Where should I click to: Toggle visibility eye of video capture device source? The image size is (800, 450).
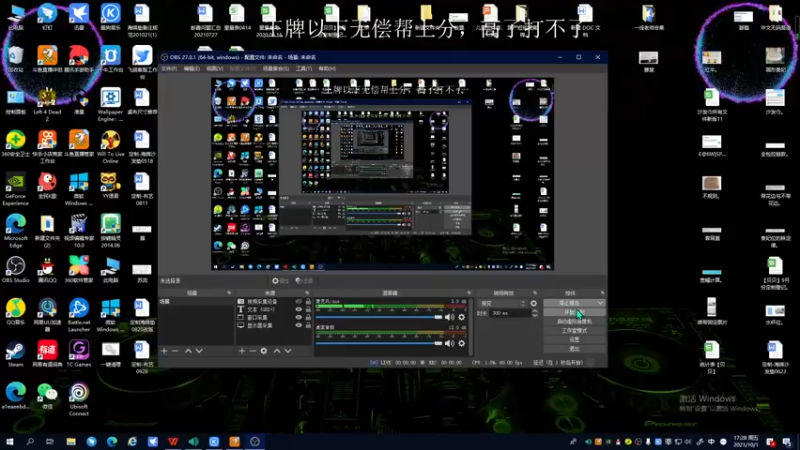(299, 302)
